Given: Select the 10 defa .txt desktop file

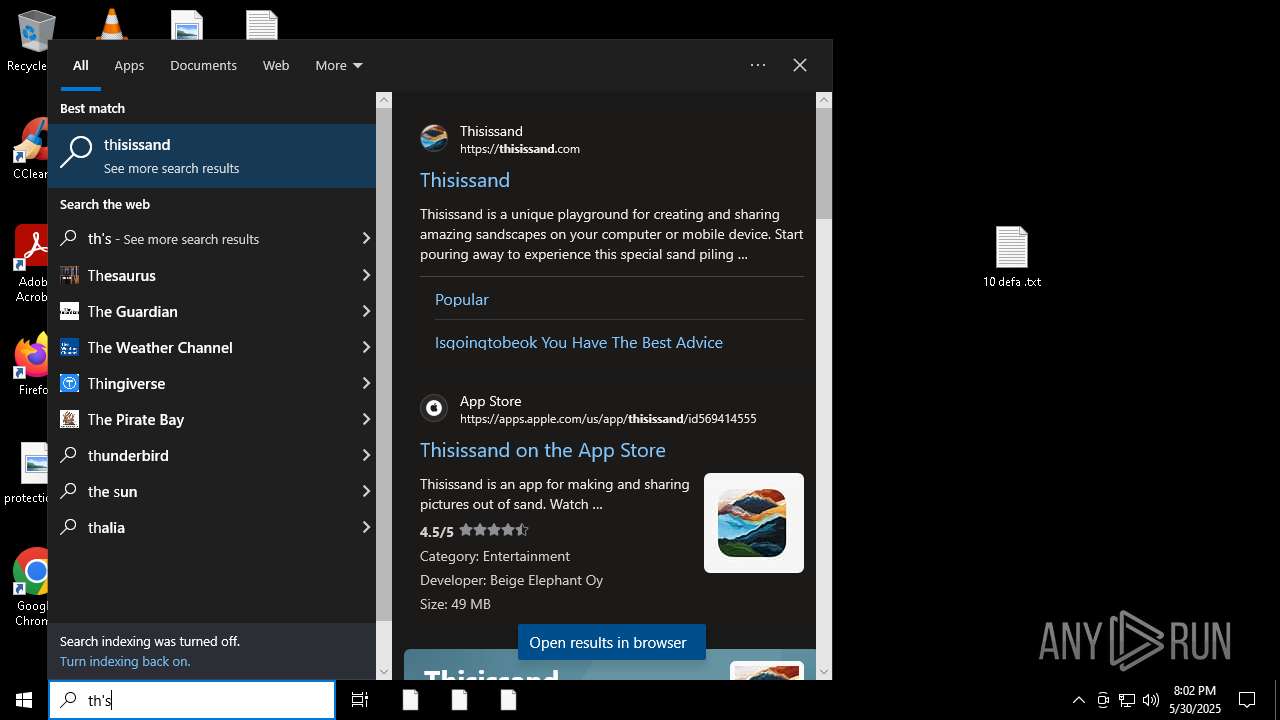Looking at the screenshot, I should 1012,257.
